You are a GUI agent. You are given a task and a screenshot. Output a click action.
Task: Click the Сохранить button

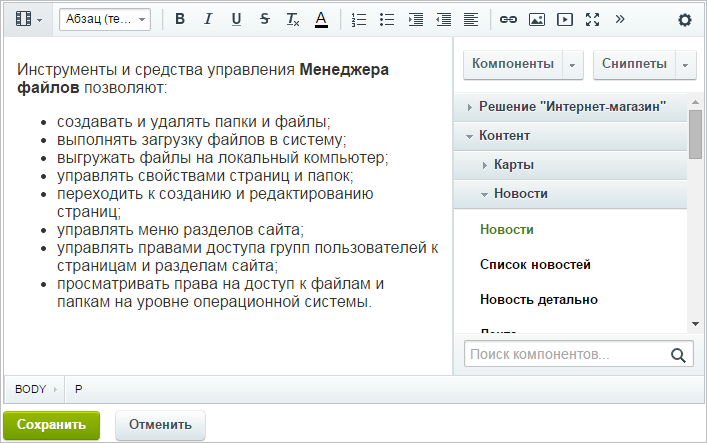(x=51, y=424)
